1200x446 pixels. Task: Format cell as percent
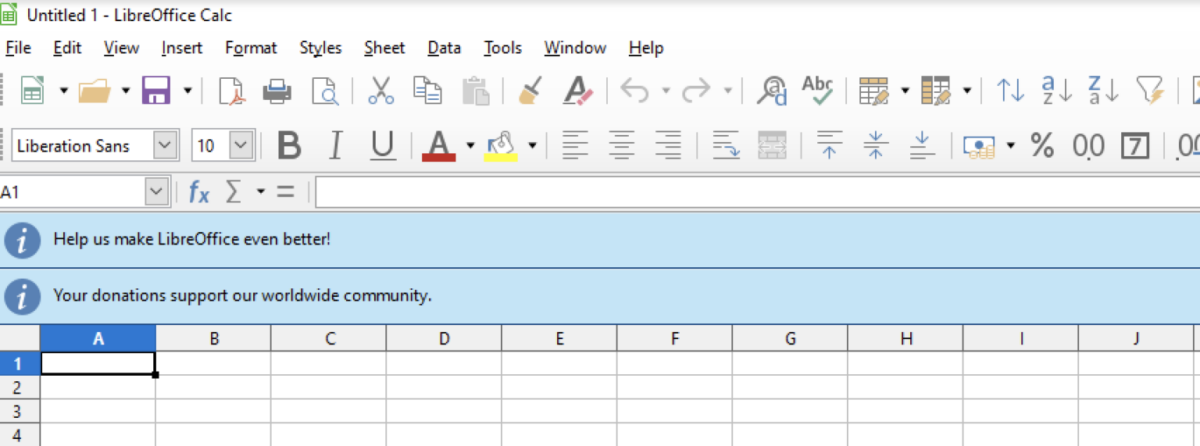coord(1042,146)
